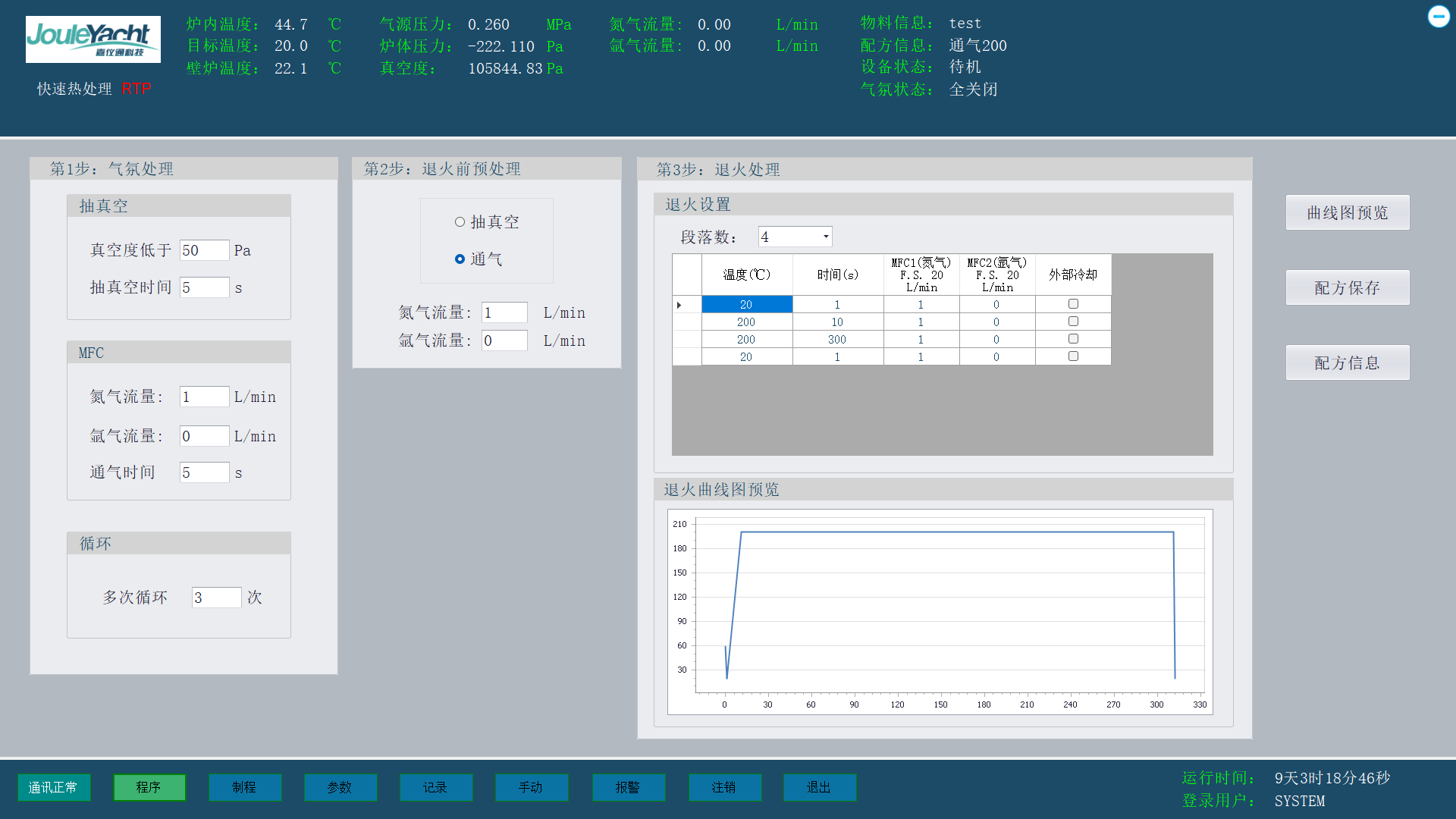The height and width of the screenshot is (819, 1456).
Task: Select 抽真空 radio option
Action: tap(460, 222)
